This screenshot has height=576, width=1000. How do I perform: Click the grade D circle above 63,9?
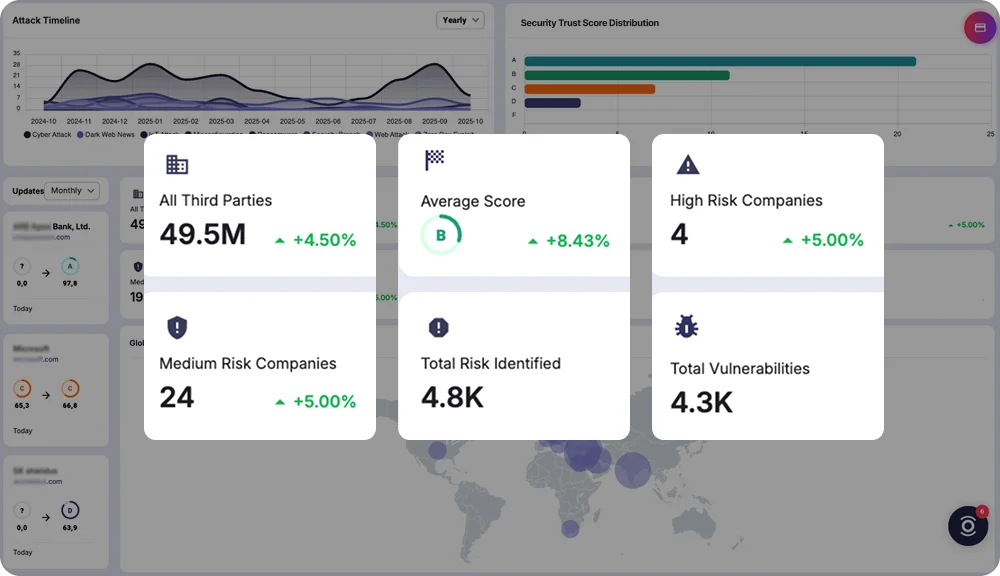coord(70,510)
